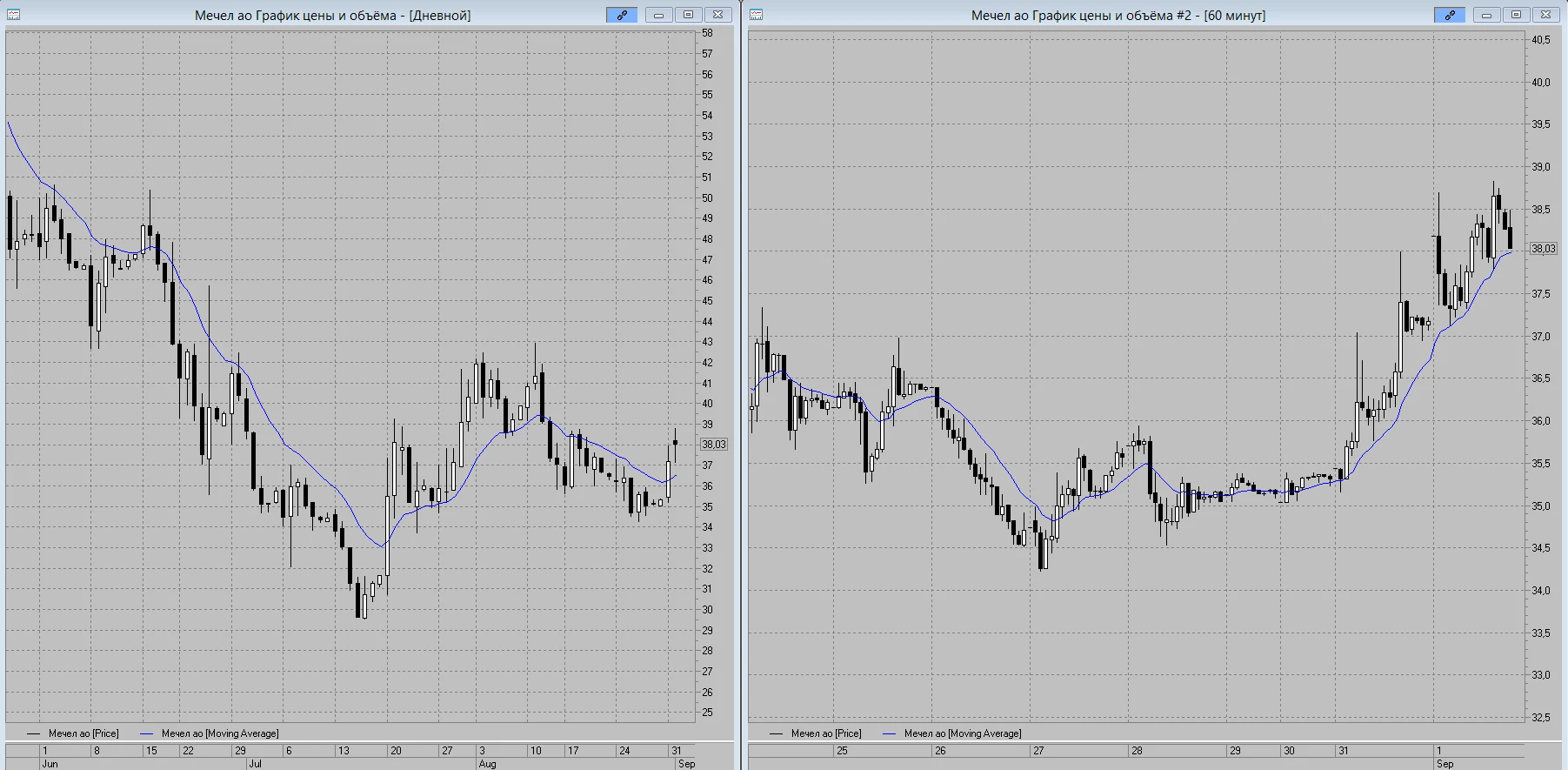Click the '13' date label on the daily chart
The height and width of the screenshot is (770, 1568).
tap(344, 750)
